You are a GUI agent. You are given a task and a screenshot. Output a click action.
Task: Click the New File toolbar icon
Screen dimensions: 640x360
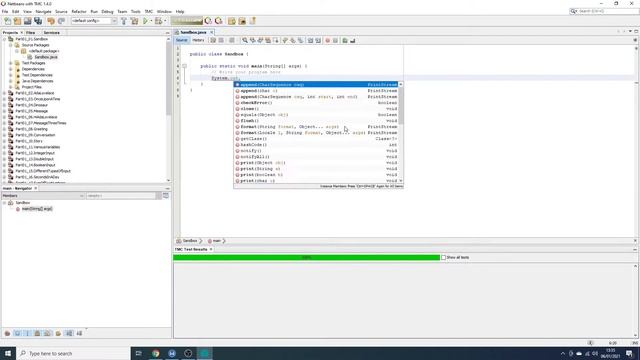click(7, 21)
